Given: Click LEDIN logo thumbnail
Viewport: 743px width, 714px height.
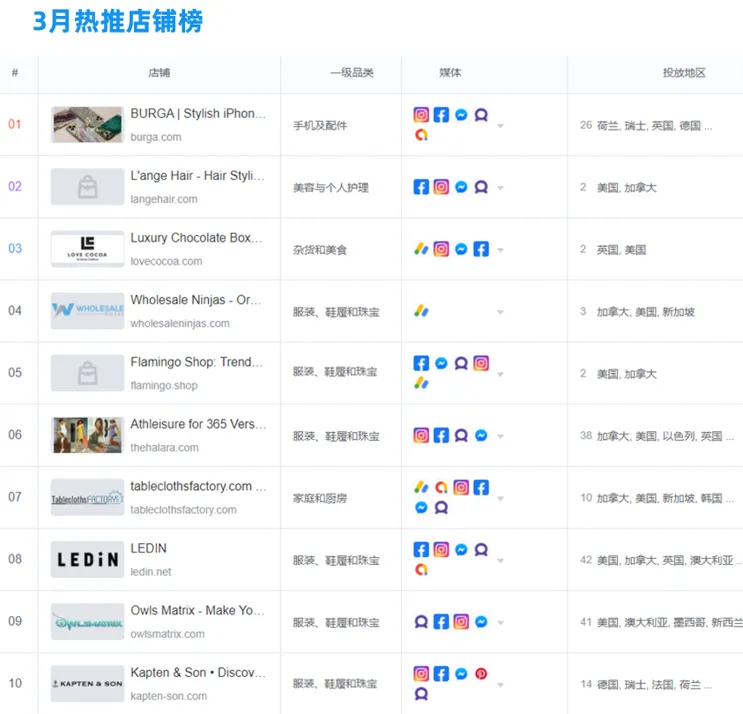Looking at the screenshot, I should tap(87, 559).
